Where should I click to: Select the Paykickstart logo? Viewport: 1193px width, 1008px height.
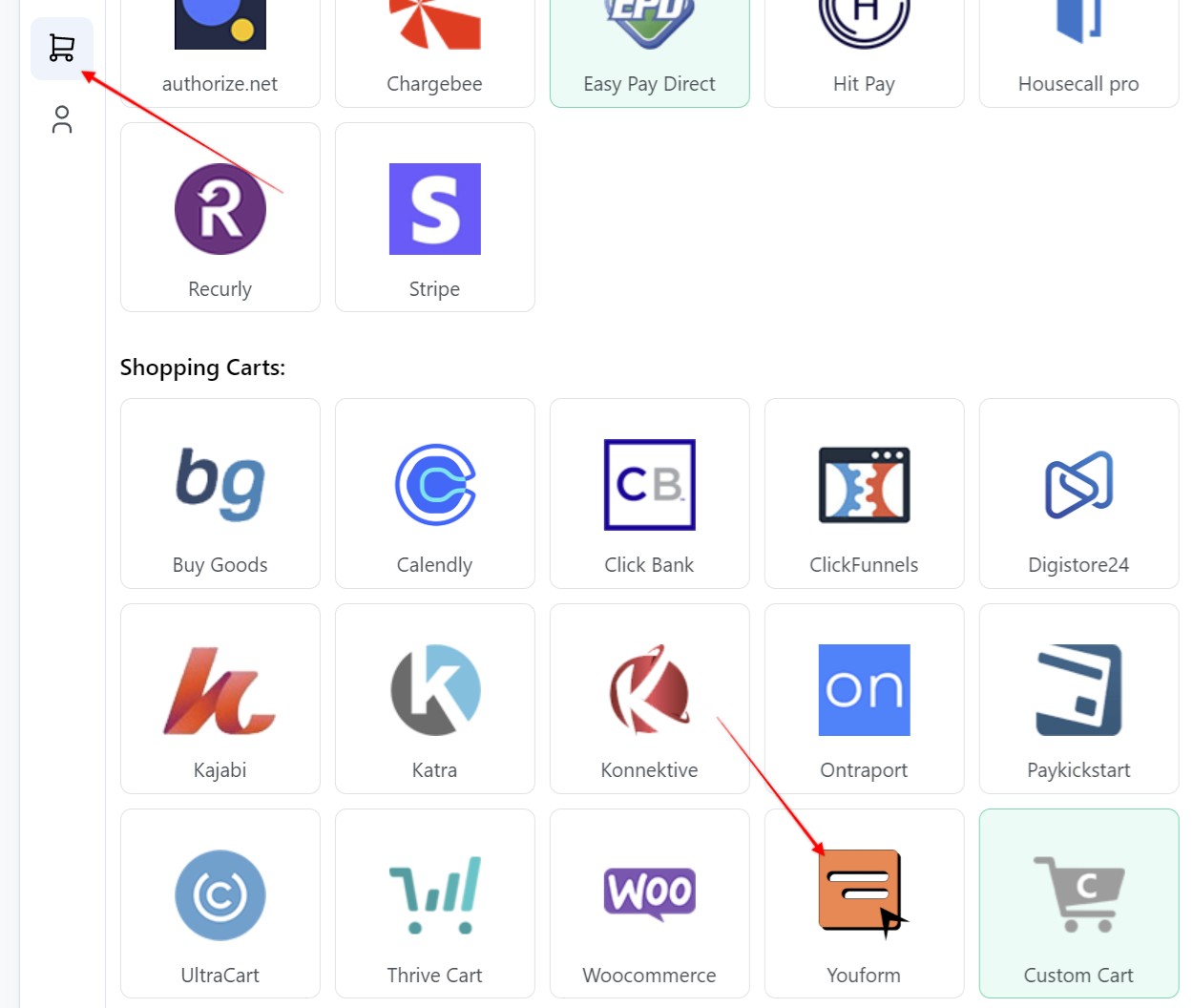1079,690
